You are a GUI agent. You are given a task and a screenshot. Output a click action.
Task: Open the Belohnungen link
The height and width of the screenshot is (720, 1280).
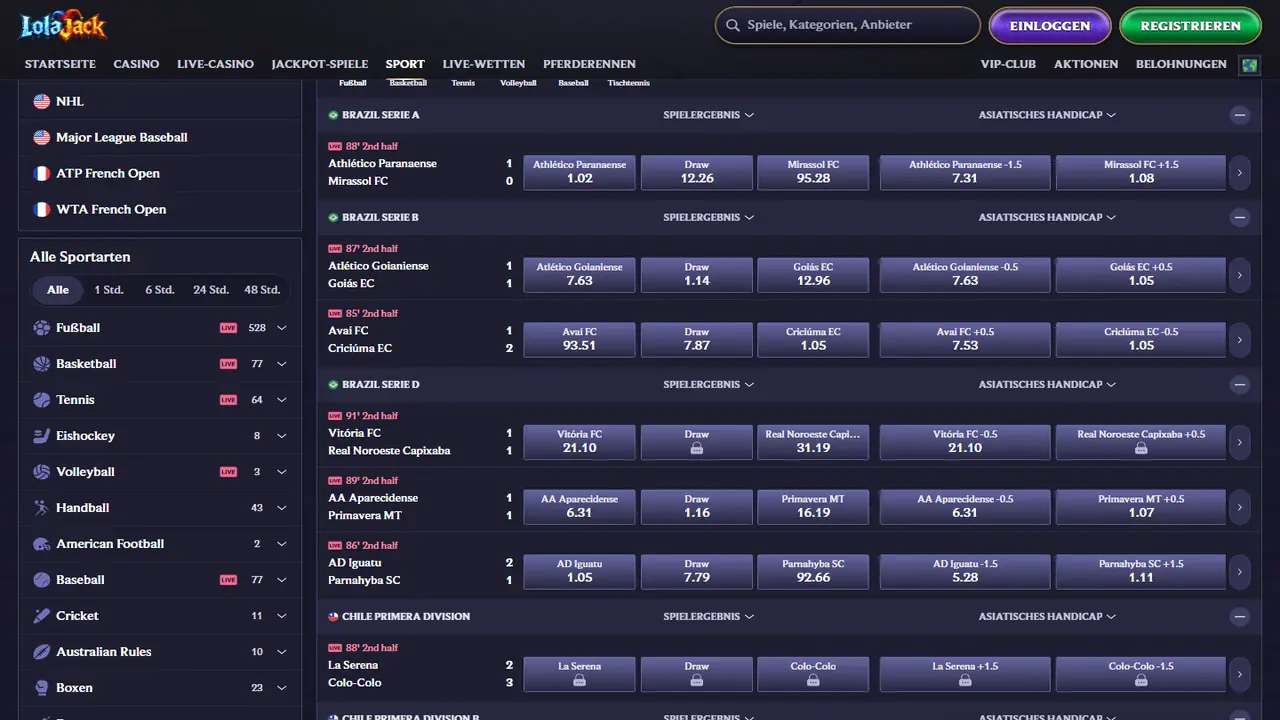(1181, 64)
